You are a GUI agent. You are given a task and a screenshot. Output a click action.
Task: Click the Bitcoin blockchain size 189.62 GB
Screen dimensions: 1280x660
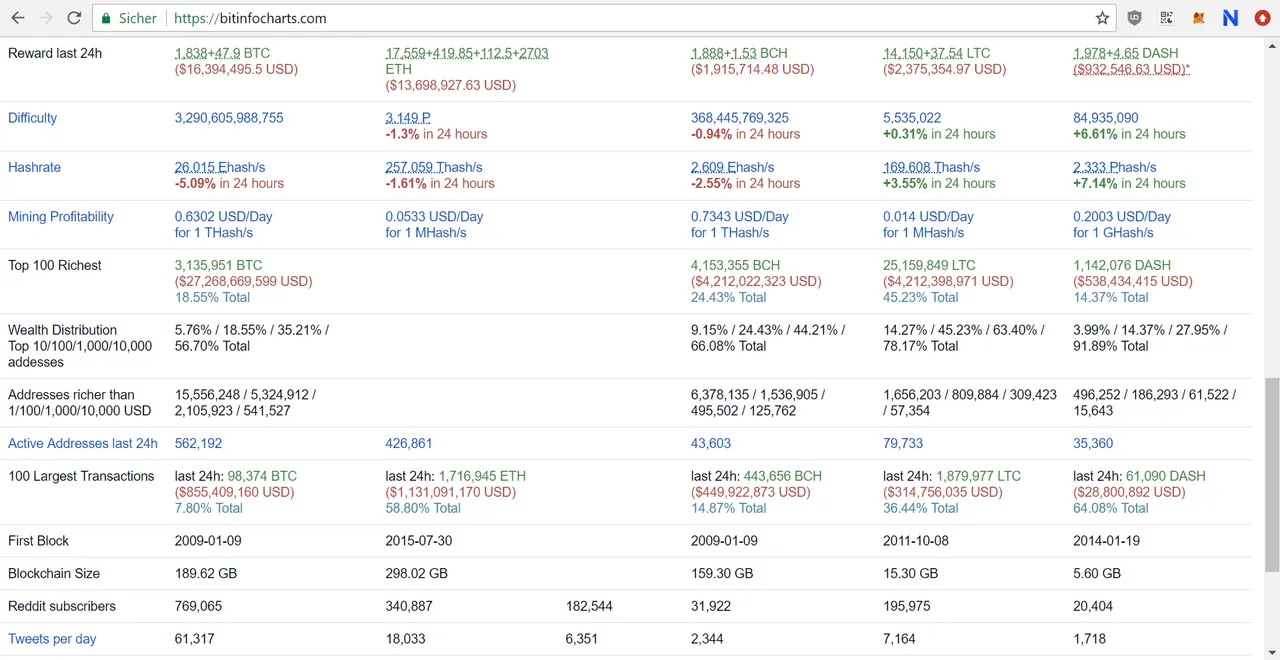click(x=206, y=574)
